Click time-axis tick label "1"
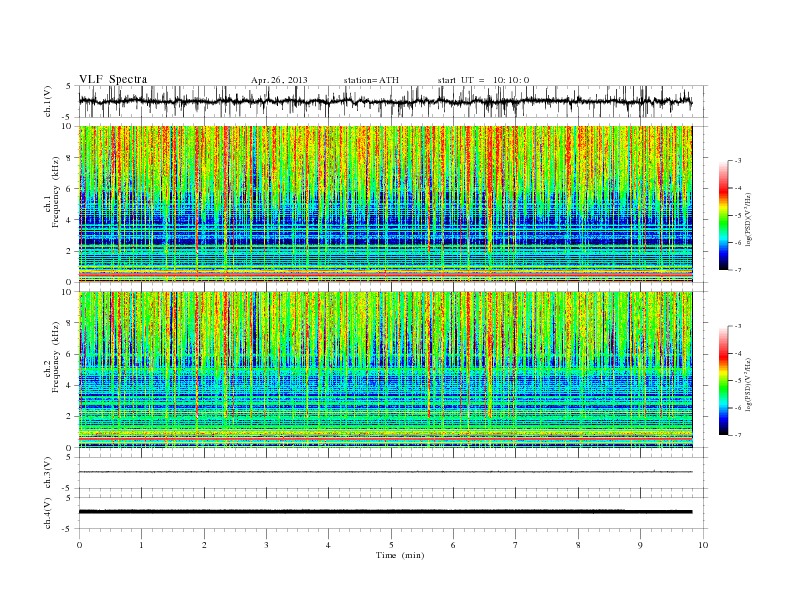This screenshot has height=612, width=792. pos(141,545)
